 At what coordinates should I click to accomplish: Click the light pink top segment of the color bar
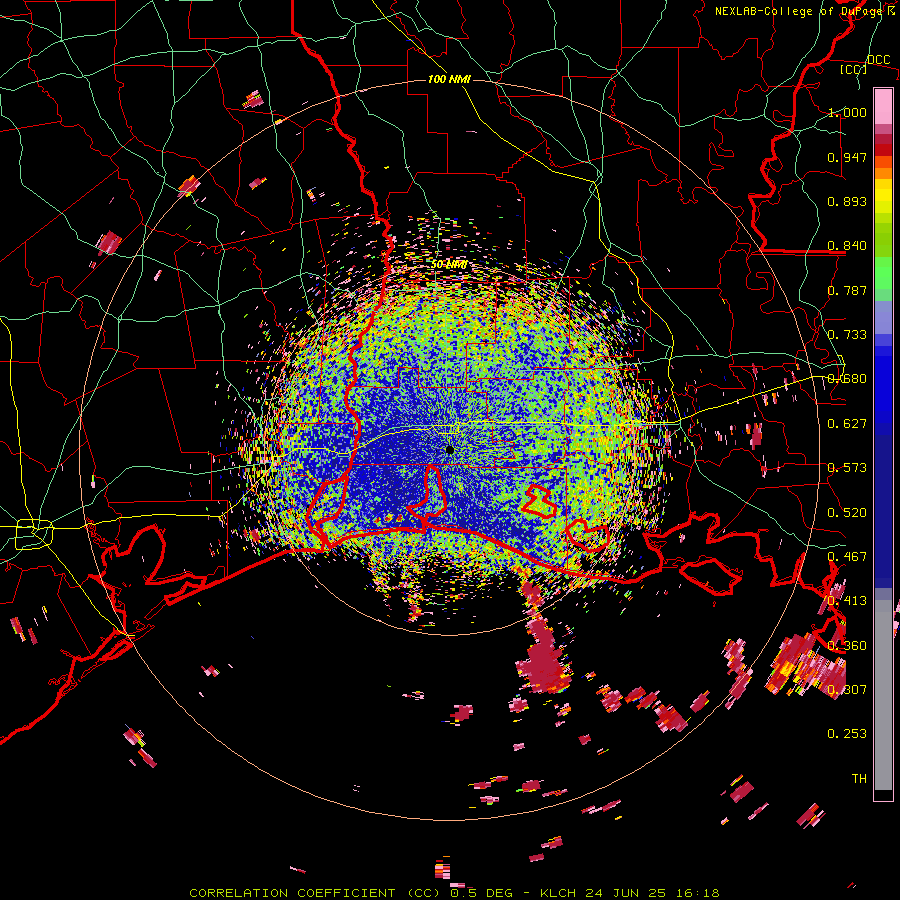pyautogui.click(x=883, y=106)
